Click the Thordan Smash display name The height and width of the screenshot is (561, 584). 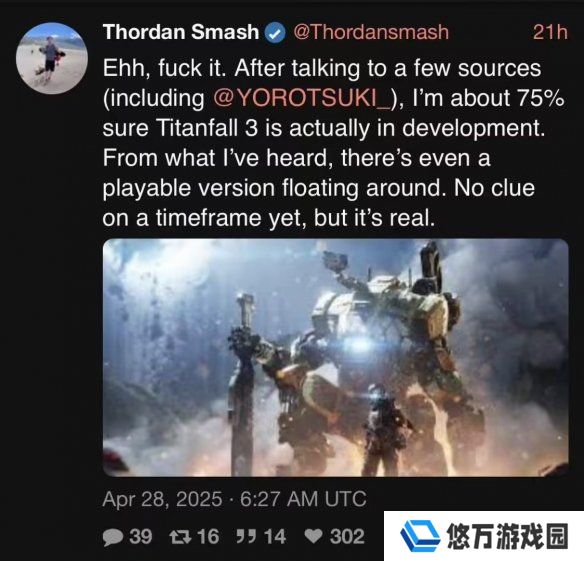coord(181,32)
